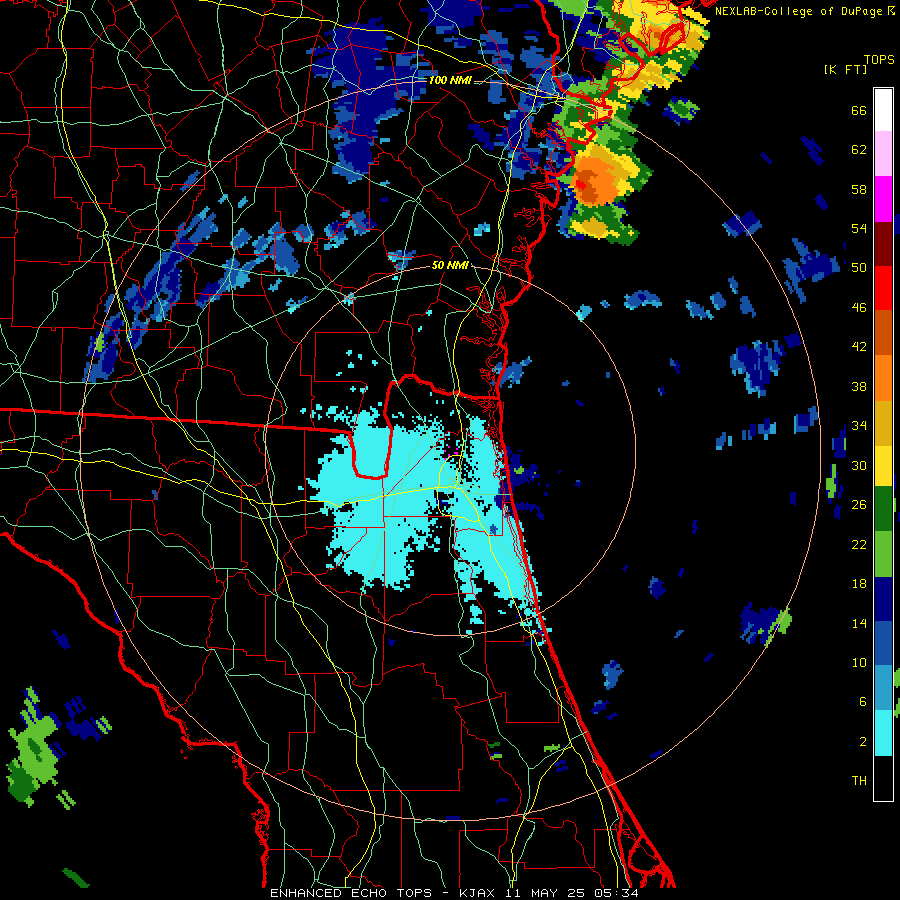Click the dark red 54 kft legend swatch
This screenshot has width=900, height=900.
(x=883, y=243)
